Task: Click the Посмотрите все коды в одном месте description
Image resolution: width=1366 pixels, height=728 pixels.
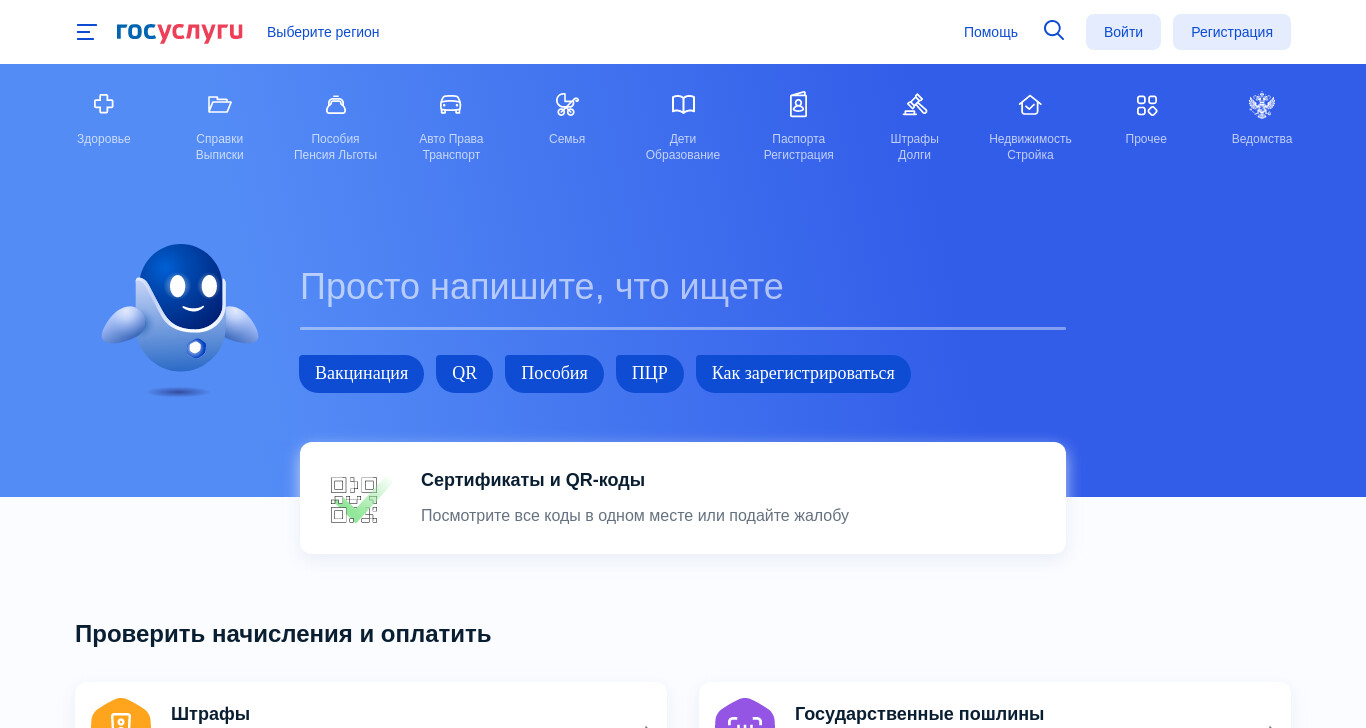Action: click(635, 516)
